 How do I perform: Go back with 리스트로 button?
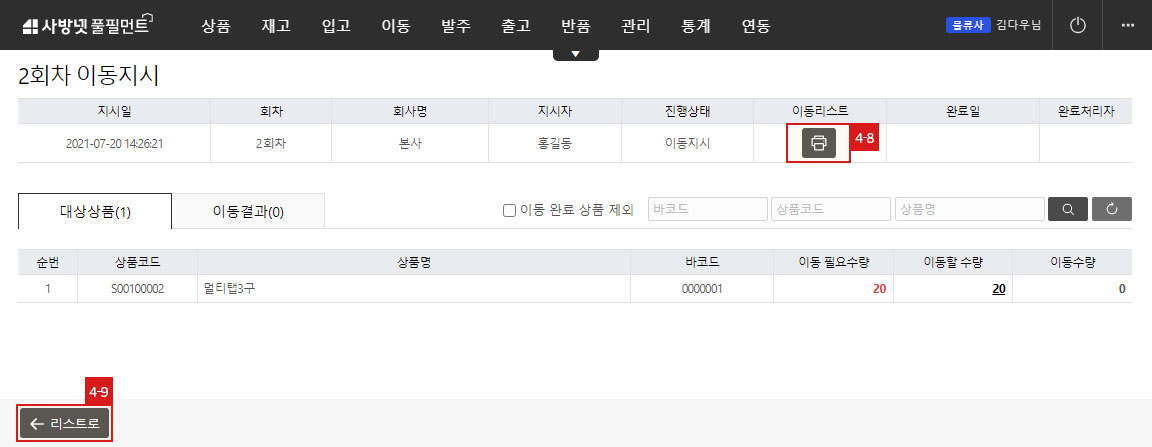pyautogui.click(x=65, y=423)
